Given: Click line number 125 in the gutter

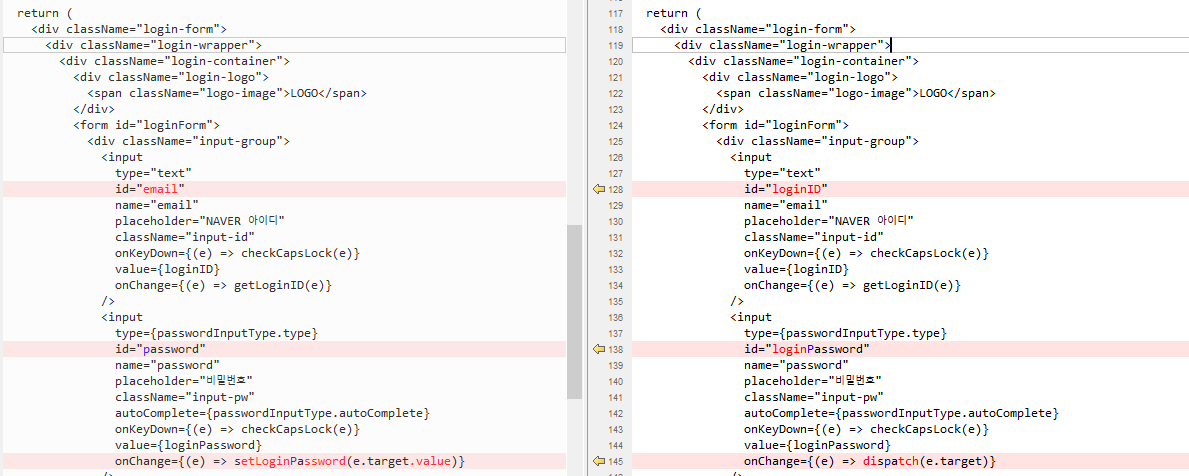Looking at the screenshot, I should tap(616, 141).
